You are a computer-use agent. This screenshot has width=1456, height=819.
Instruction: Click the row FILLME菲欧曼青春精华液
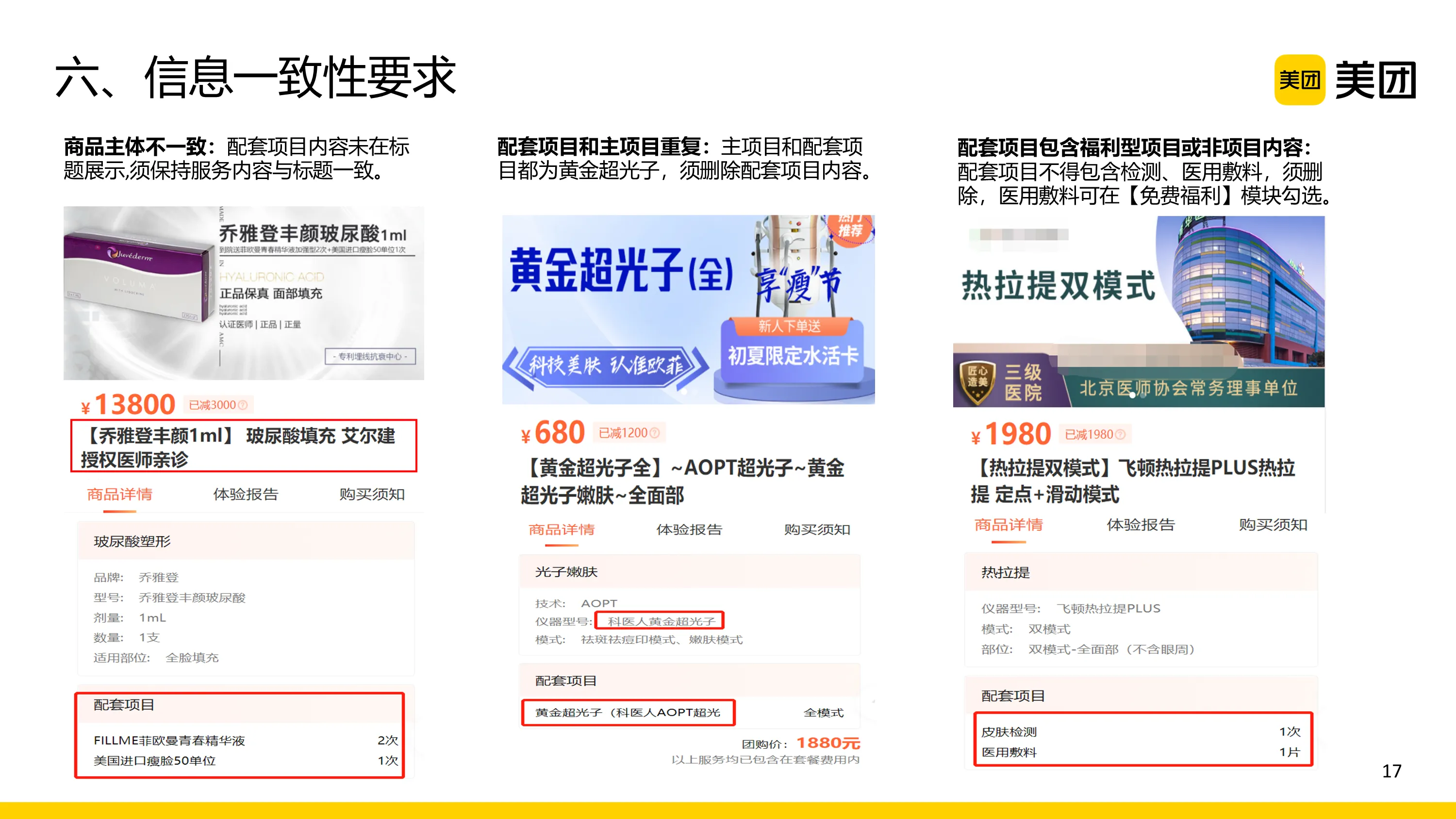click(x=246, y=740)
